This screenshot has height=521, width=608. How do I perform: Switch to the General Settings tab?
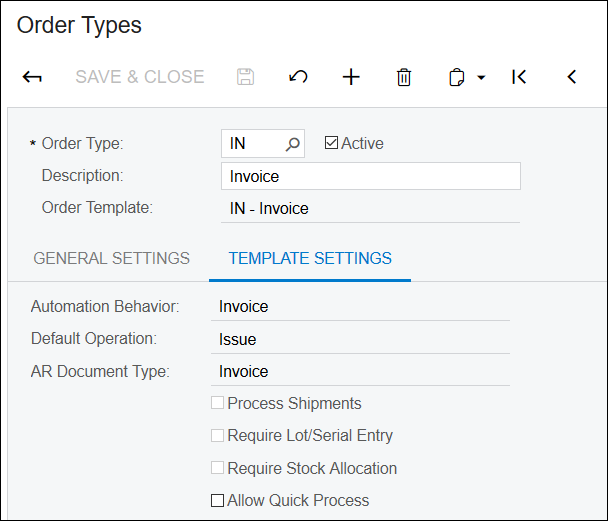click(112, 258)
